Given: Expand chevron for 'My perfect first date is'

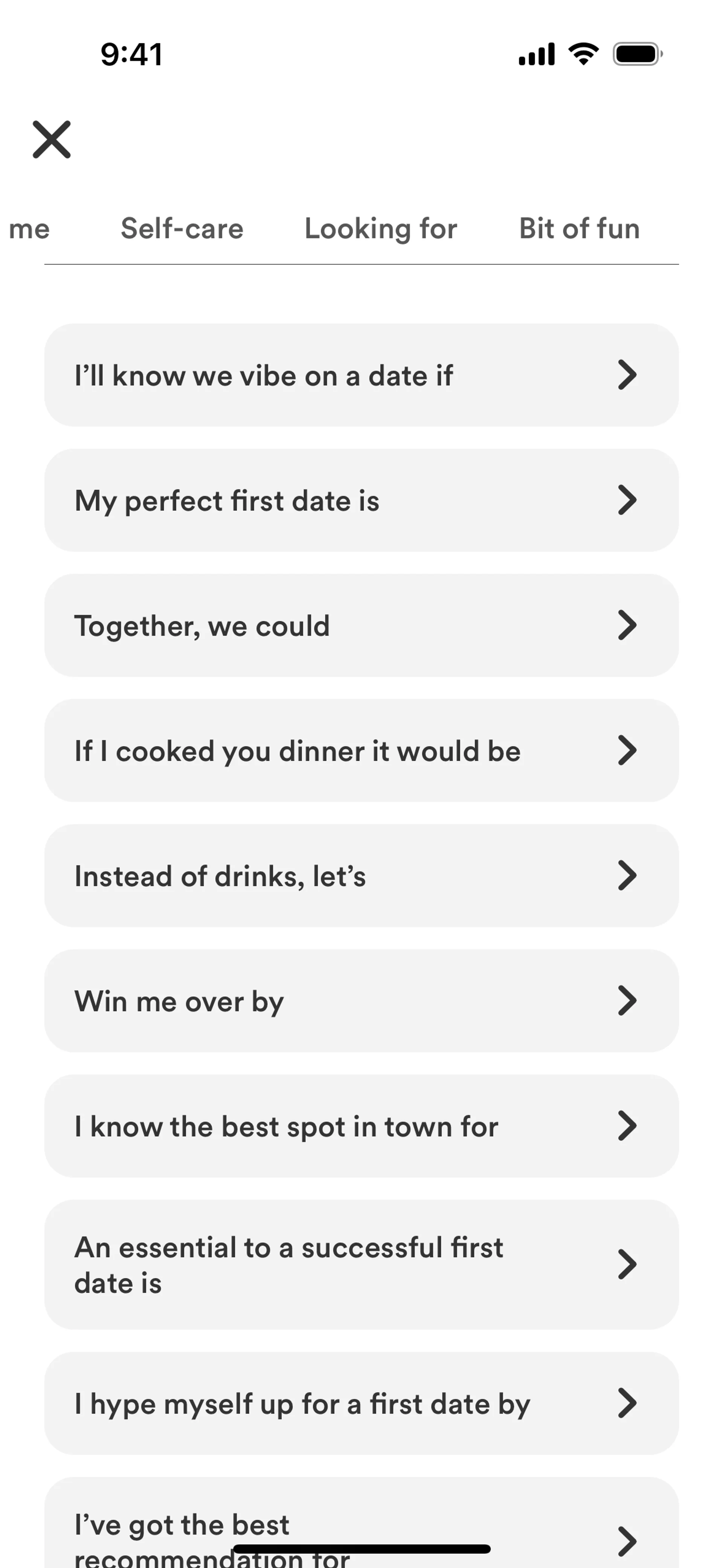Looking at the screenshot, I should tap(627, 500).
